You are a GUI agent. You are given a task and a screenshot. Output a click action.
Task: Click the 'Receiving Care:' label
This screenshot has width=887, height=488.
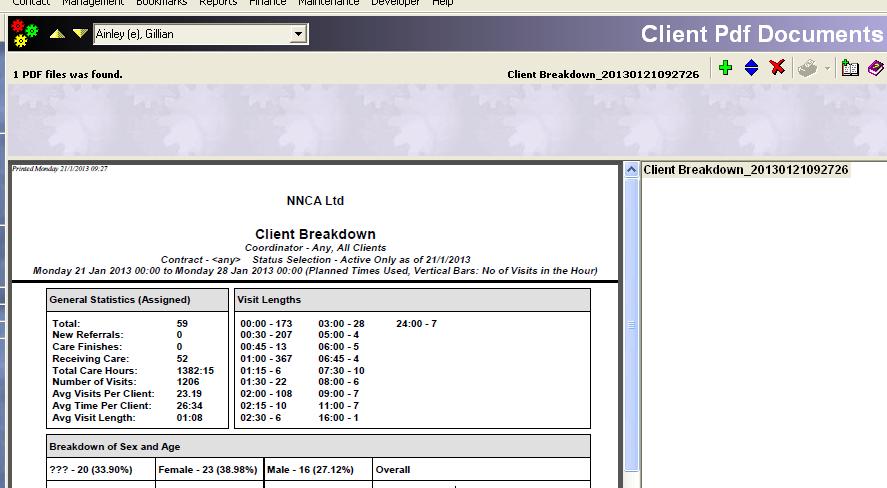pos(91,359)
